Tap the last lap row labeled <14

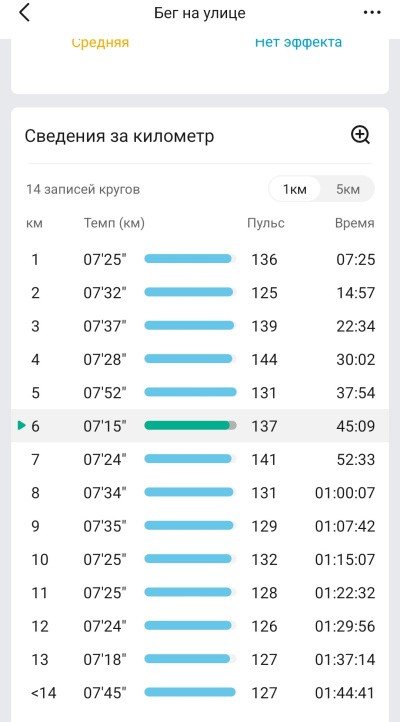200,693
